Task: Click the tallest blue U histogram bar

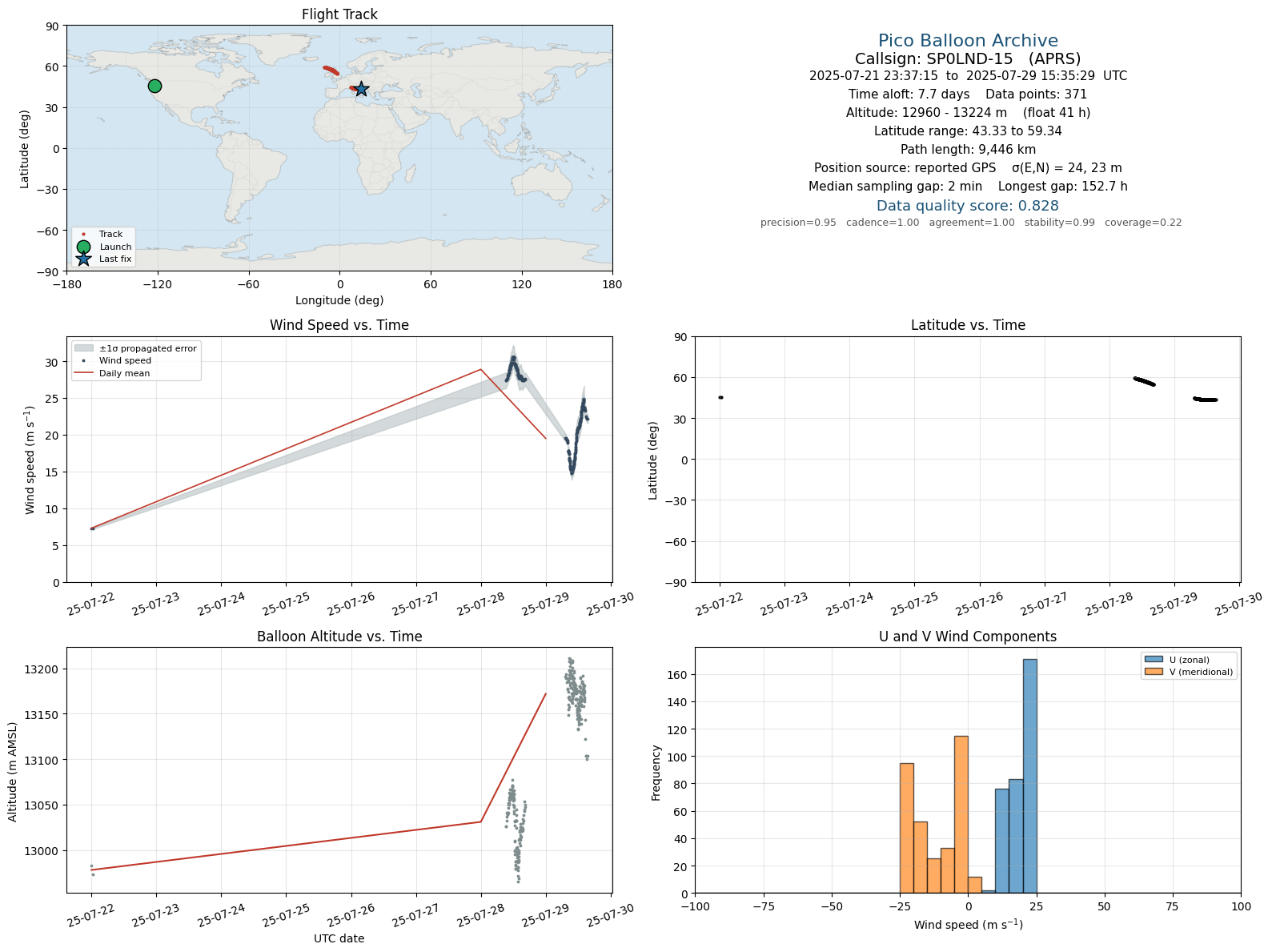Action: click(x=1029, y=776)
